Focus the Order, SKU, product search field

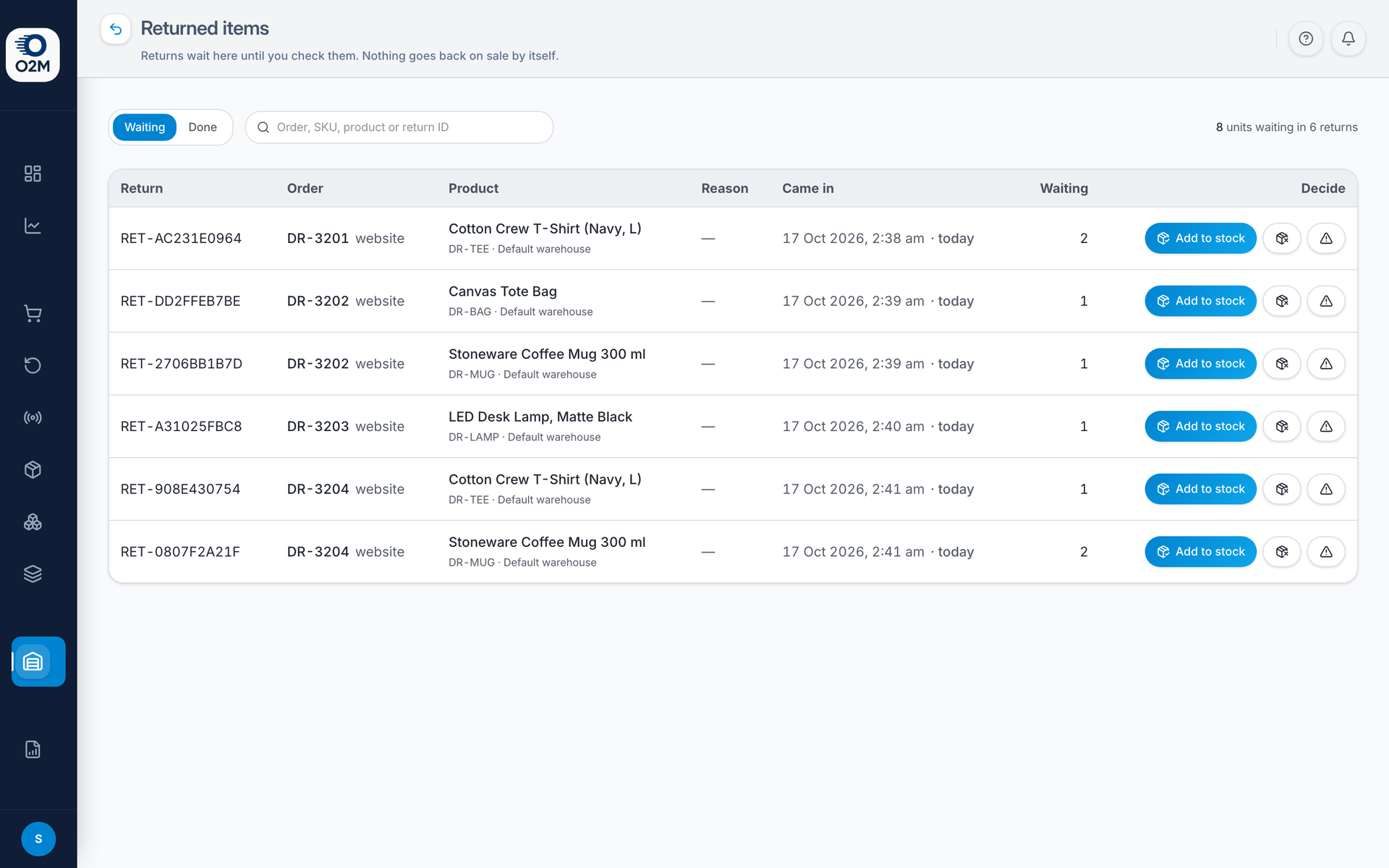(399, 127)
